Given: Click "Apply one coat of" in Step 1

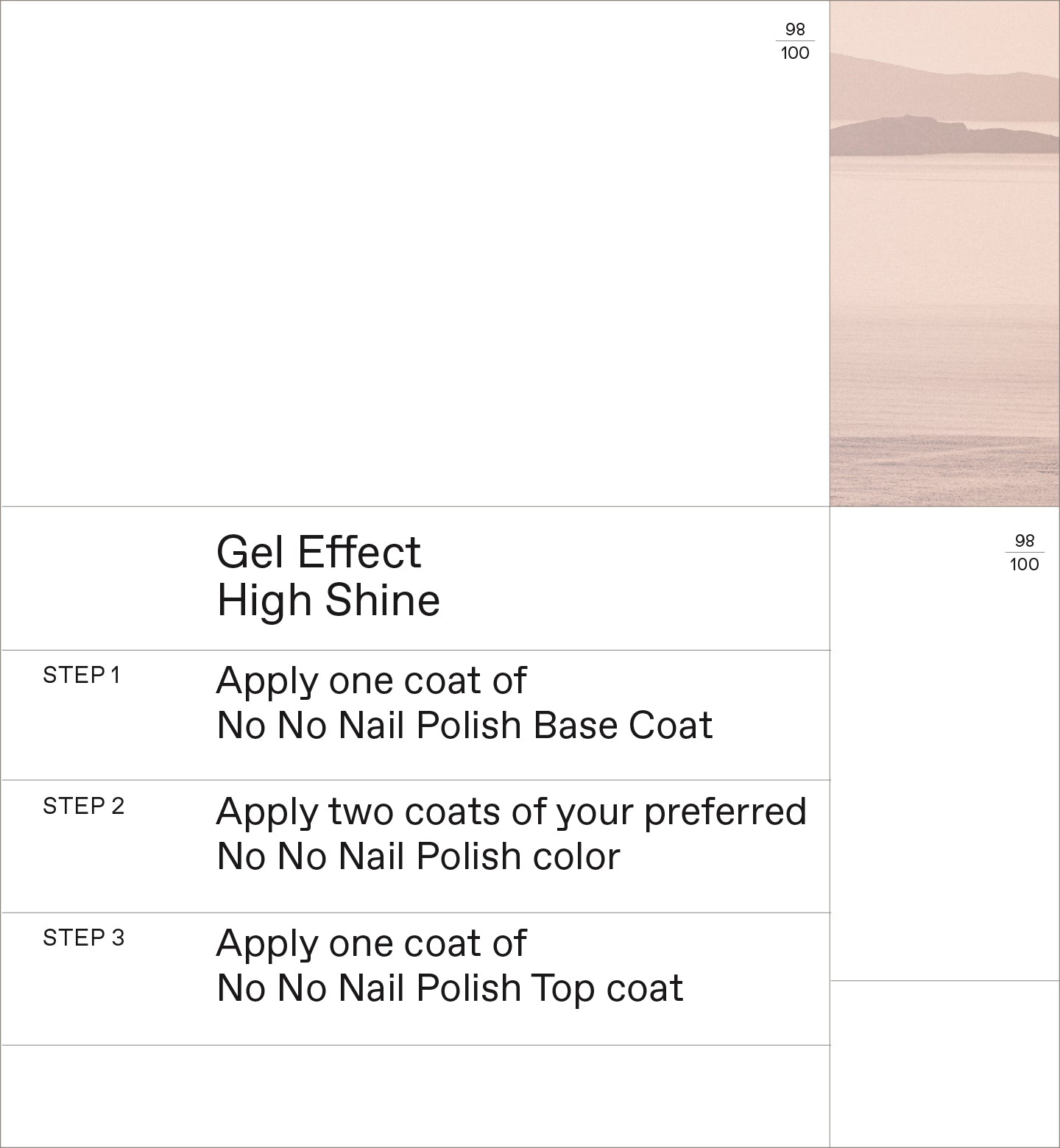Looking at the screenshot, I should point(371,681).
